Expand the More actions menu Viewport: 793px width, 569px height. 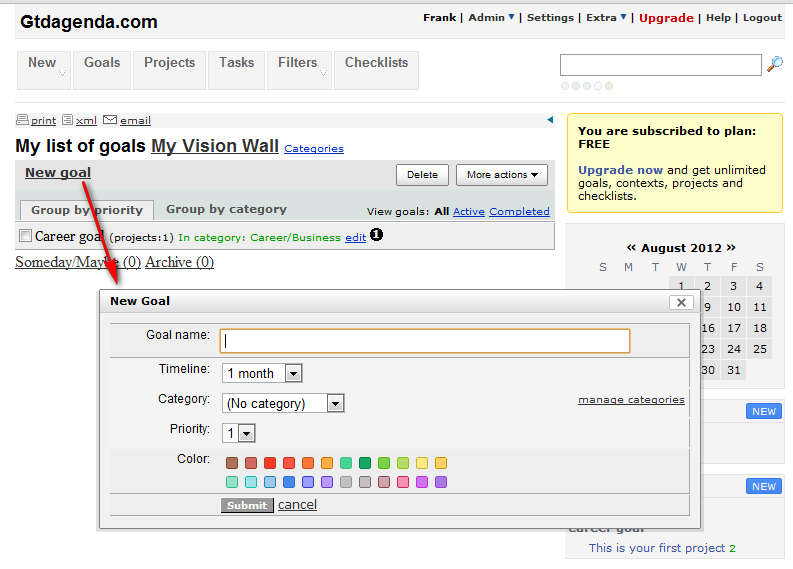(x=501, y=175)
